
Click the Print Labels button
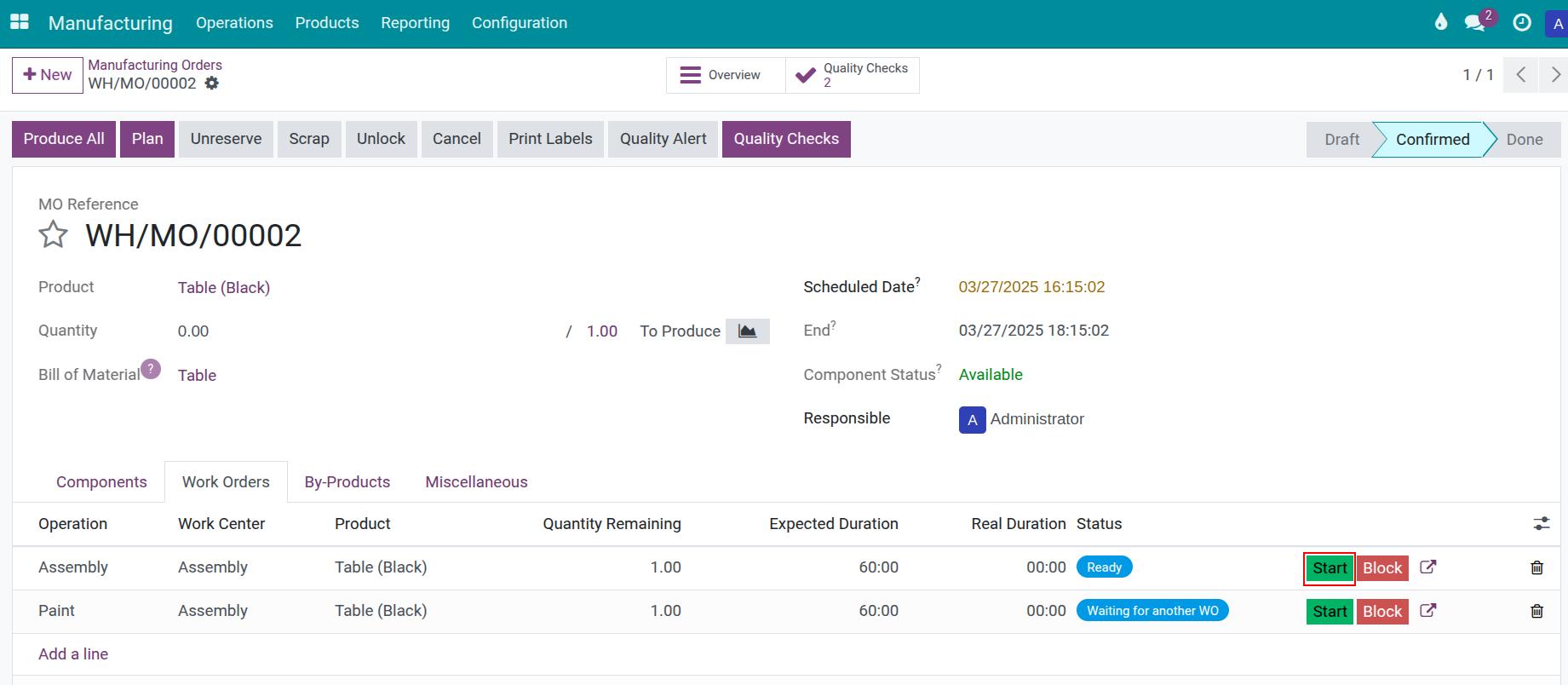tap(550, 139)
